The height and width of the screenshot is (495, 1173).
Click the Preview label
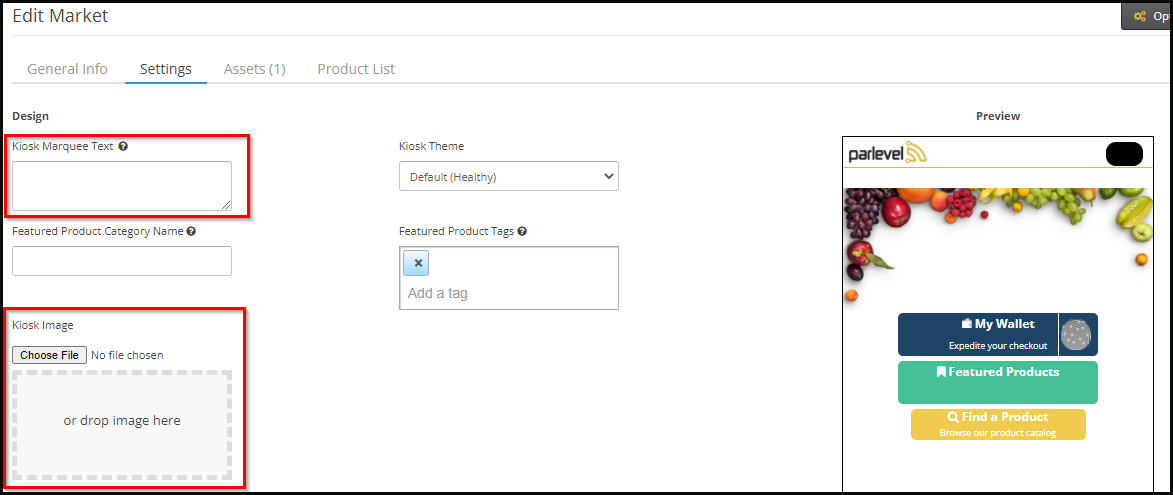point(998,117)
